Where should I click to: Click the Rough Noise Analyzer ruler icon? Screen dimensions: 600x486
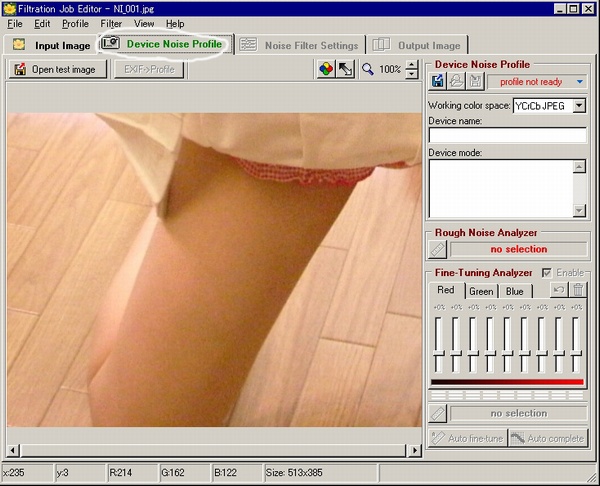pyautogui.click(x=438, y=250)
